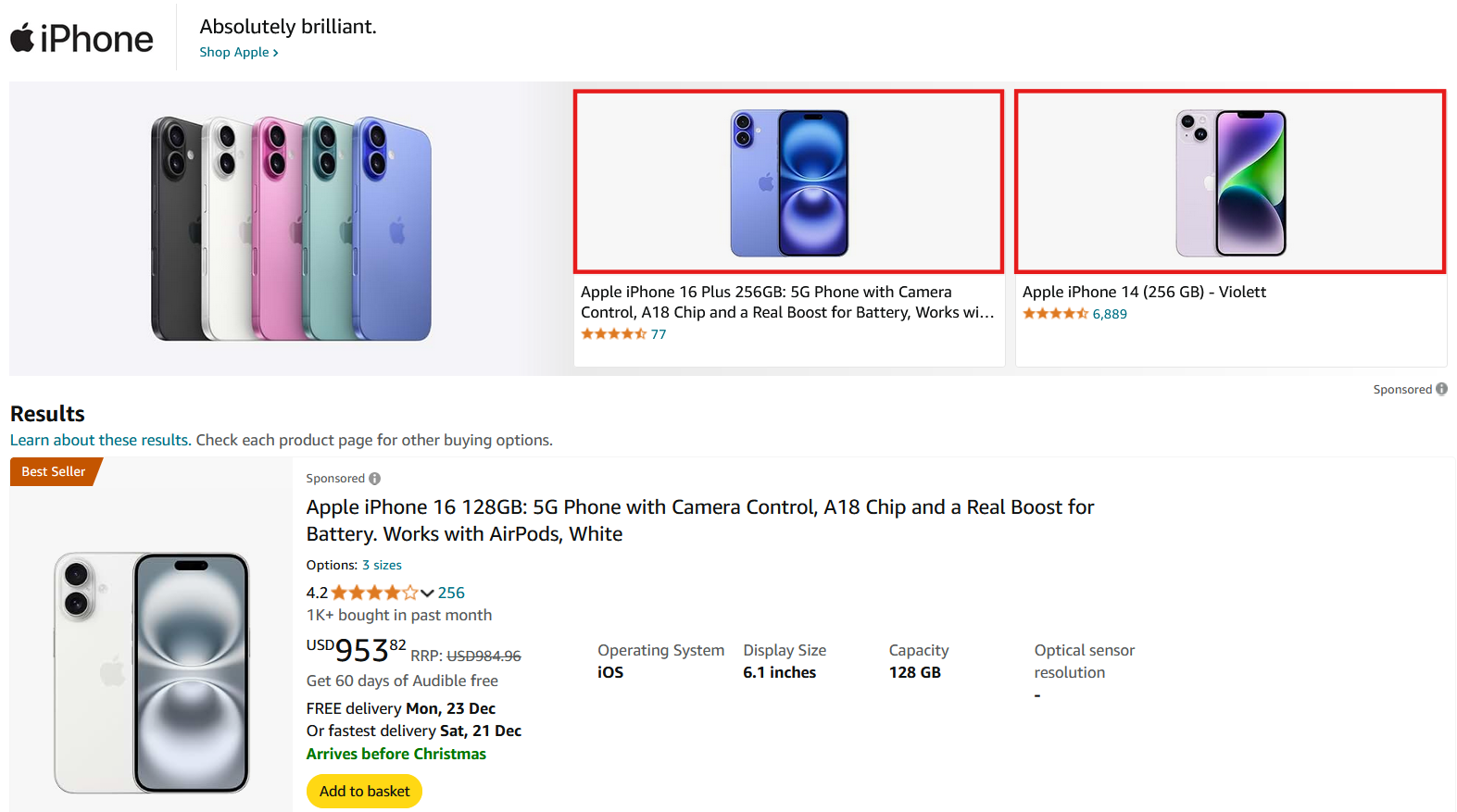Click the Sponsored info icon at top right
The image size is (1457, 812).
[1441, 389]
